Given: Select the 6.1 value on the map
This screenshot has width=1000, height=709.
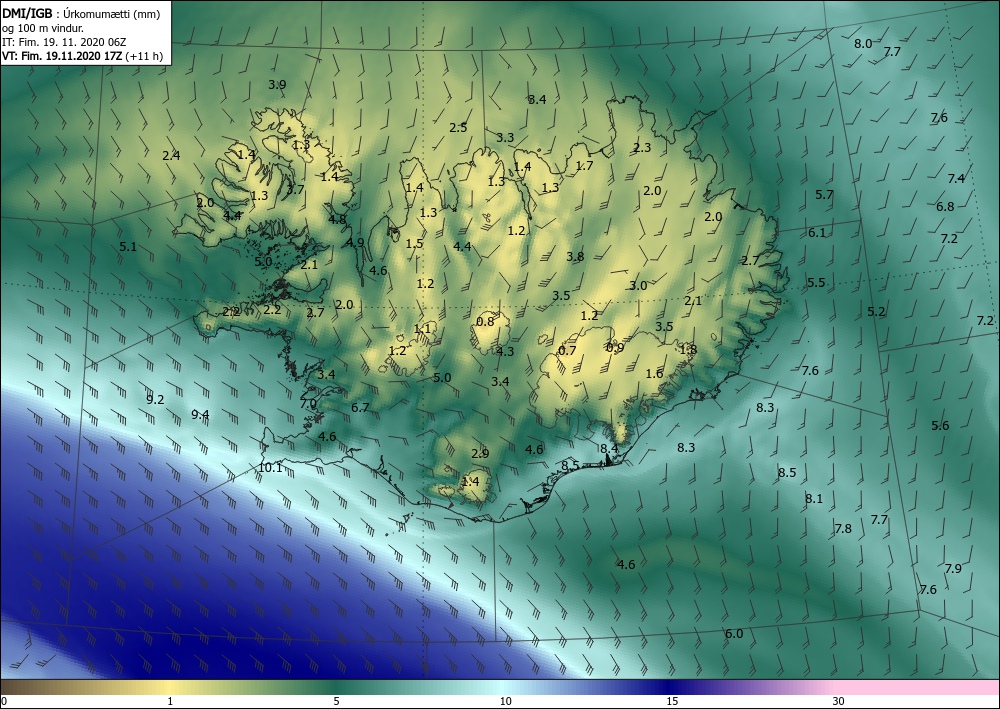Looking at the screenshot, I should [x=817, y=233].
